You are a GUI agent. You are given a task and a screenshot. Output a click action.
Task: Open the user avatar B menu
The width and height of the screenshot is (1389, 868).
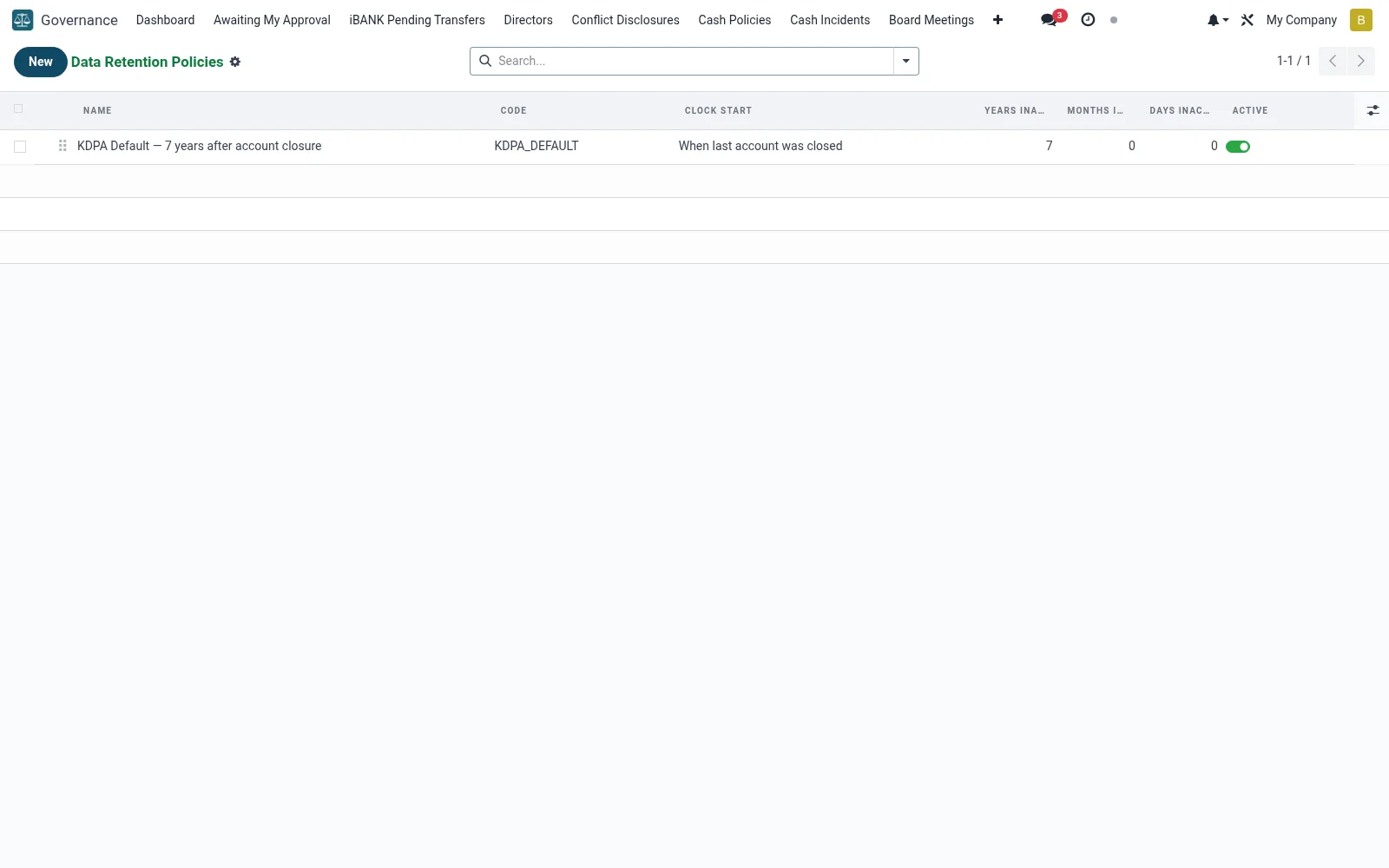[x=1361, y=20]
